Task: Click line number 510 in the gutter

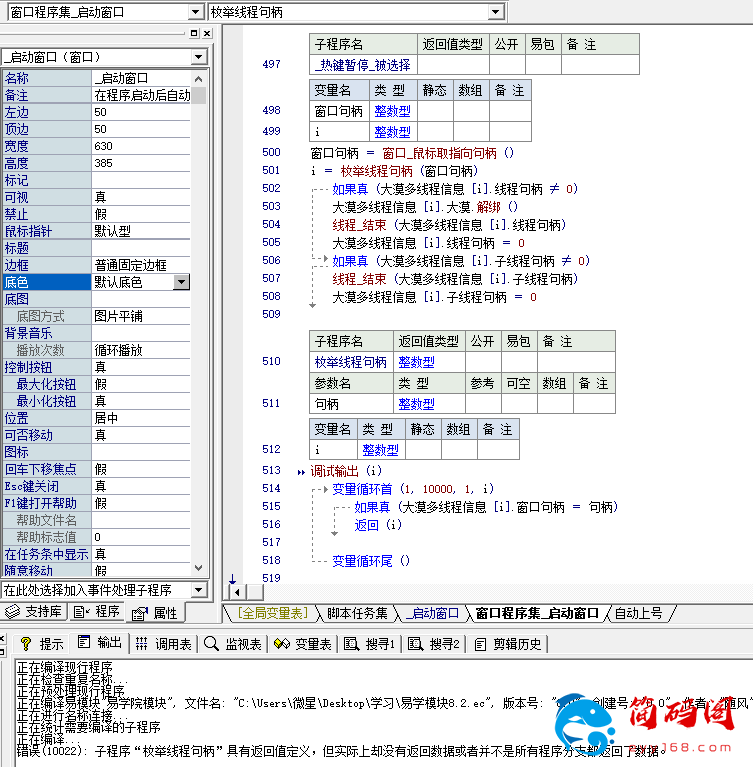Action: click(x=271, y=361)
